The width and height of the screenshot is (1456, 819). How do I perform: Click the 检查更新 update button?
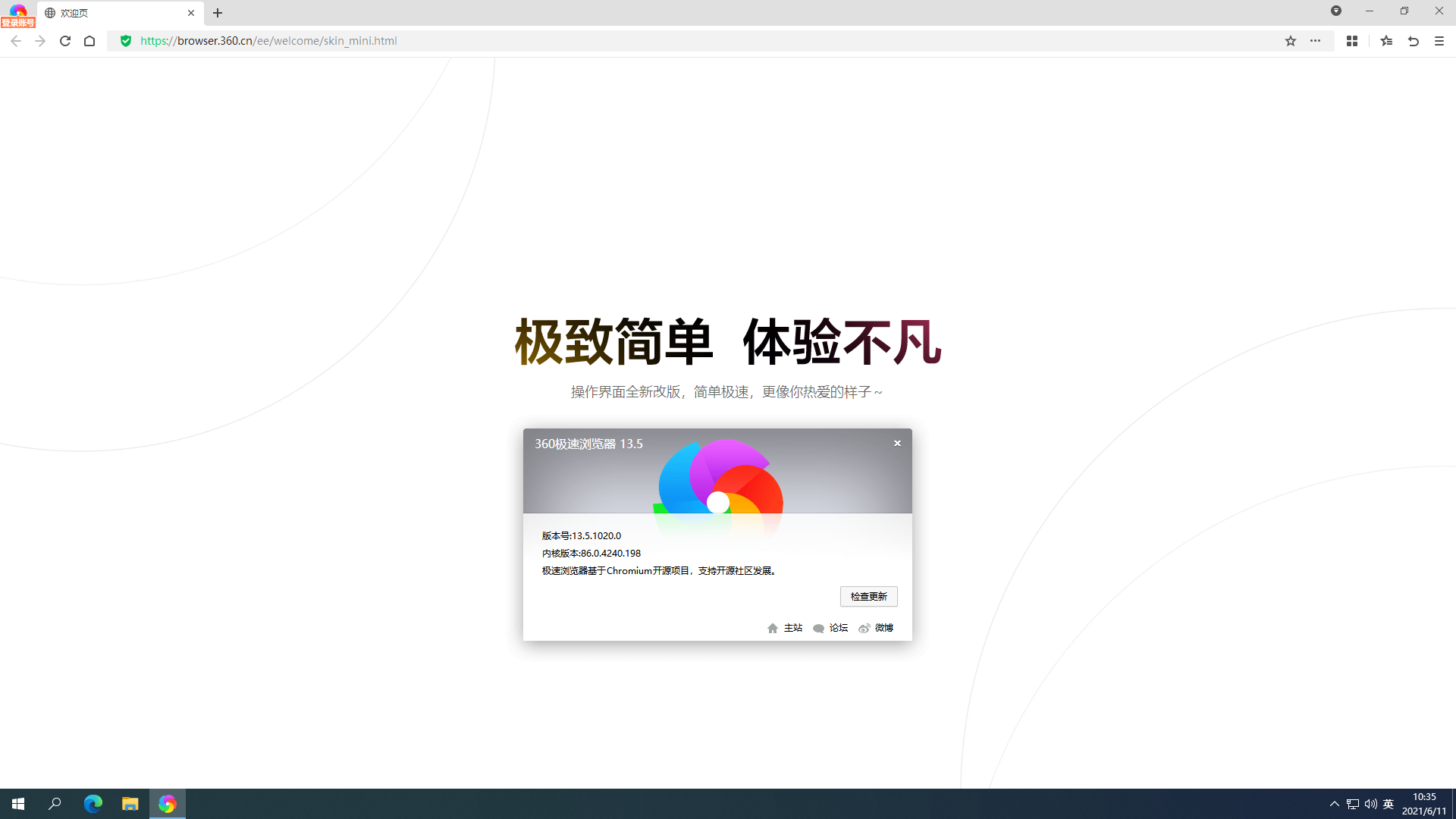point(868,596)
